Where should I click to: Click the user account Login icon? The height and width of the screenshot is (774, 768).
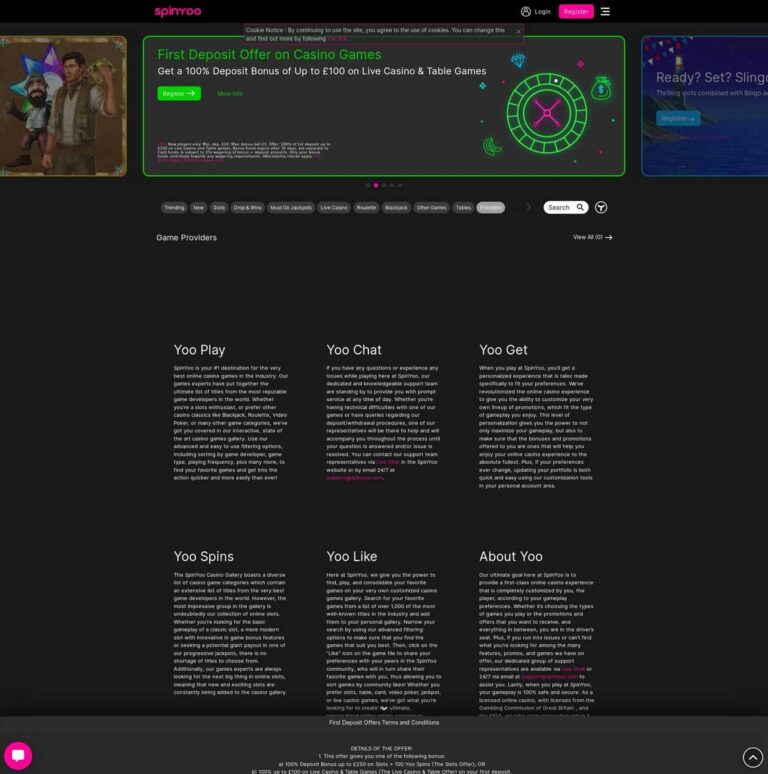[526, 11]
